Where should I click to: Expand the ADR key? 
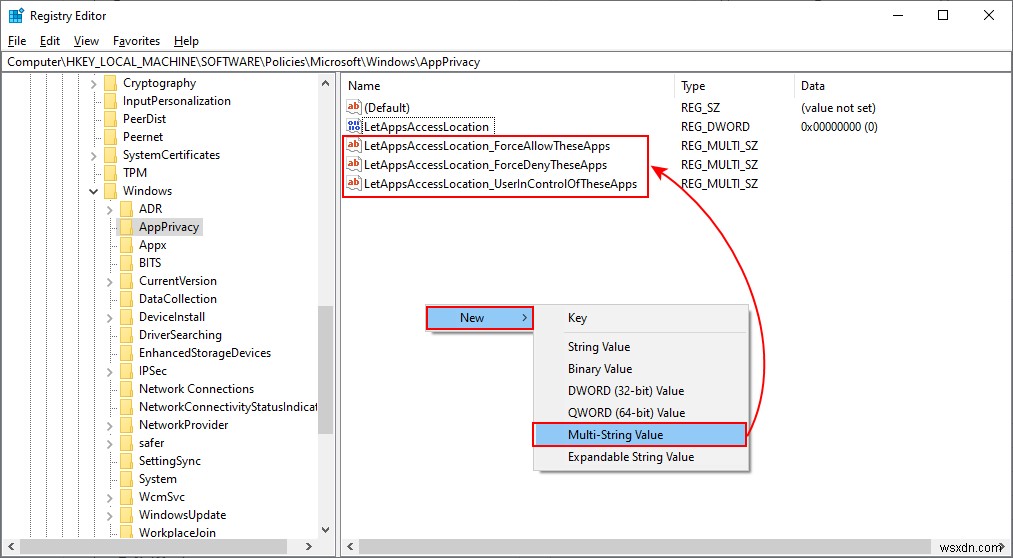coord(110,209)
